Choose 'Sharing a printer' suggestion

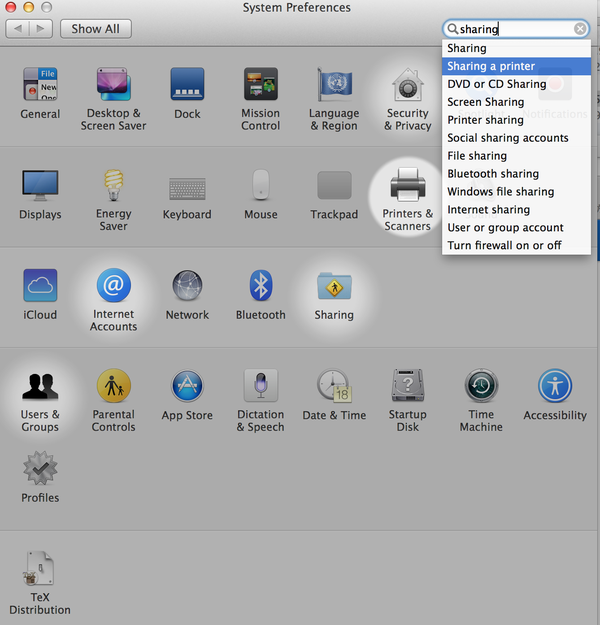click(x=516, y=66)
